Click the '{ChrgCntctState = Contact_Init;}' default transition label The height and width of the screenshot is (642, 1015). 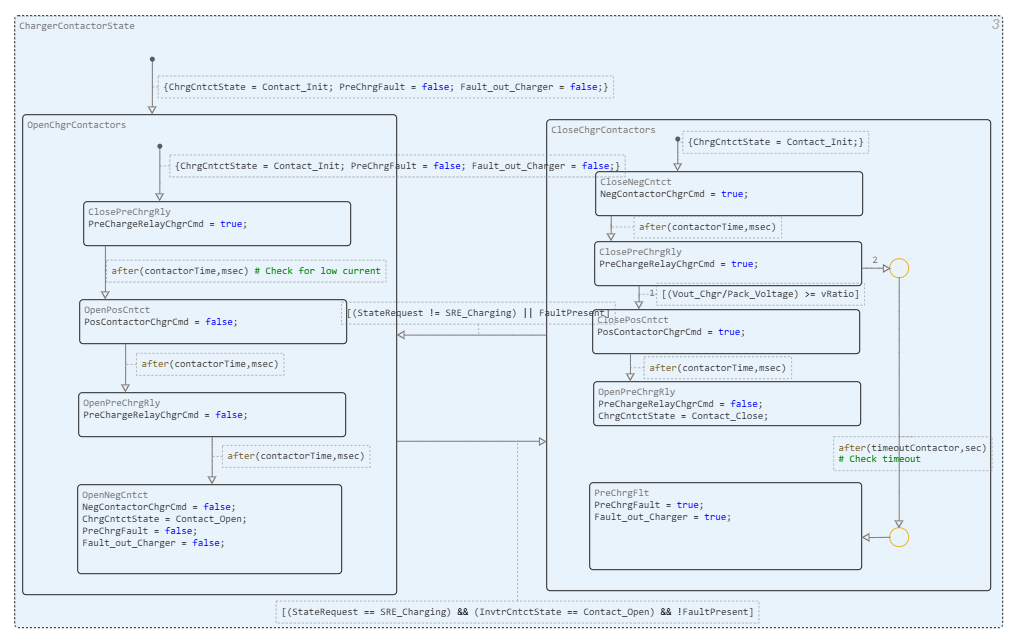click(775, 142)
